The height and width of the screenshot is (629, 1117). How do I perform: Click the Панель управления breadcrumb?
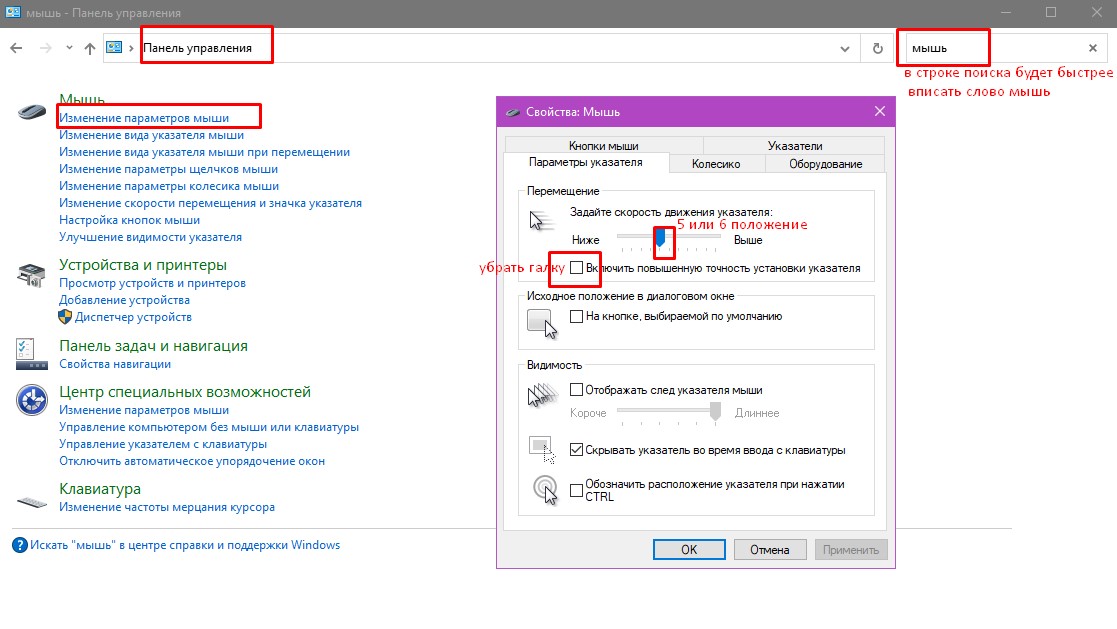[x=197, y=48]
